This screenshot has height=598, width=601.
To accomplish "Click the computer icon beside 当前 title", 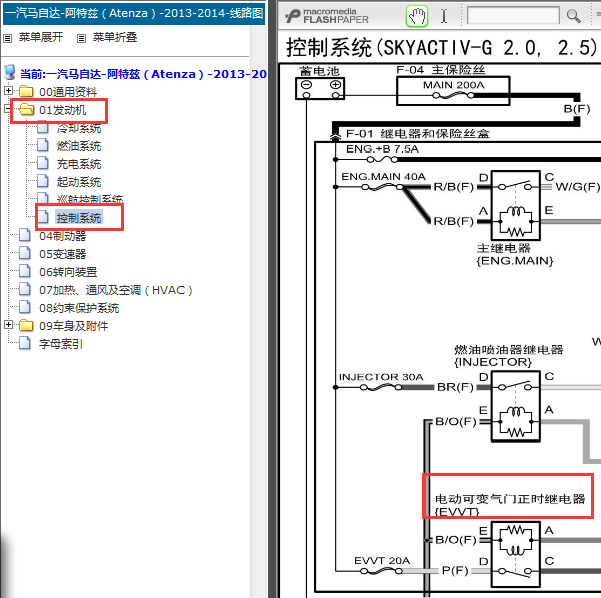I will [10, 72].
